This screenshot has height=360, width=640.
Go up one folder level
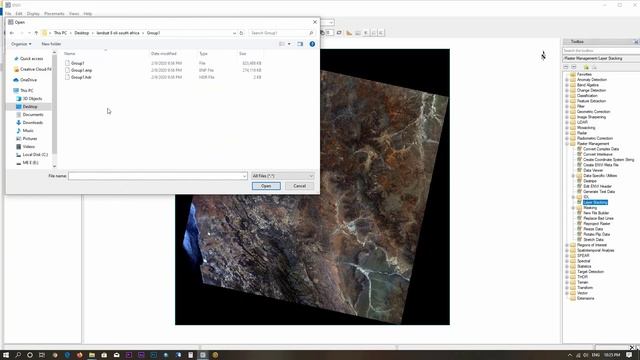[x=36, y=33]
